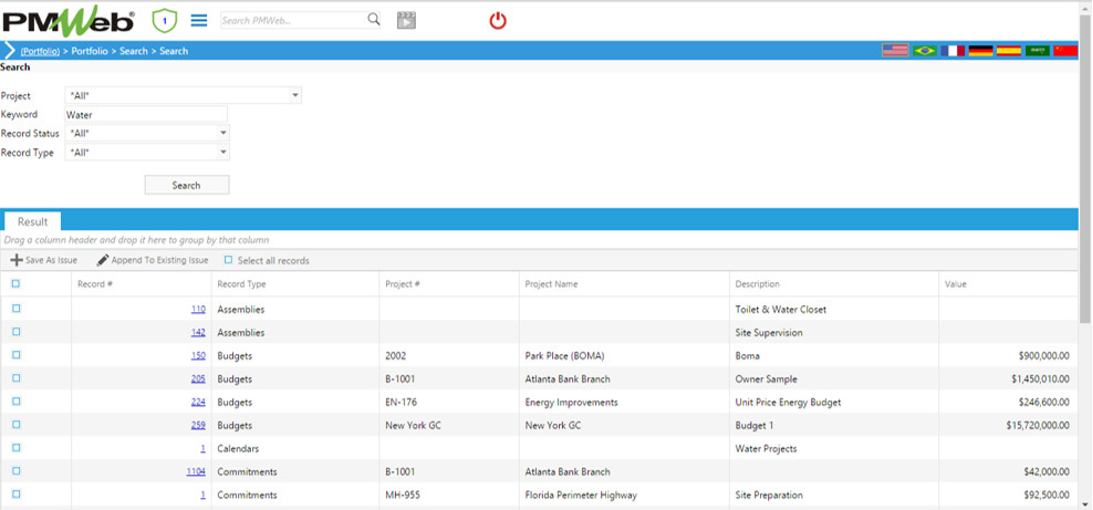Open record link 205
Screen dimensions: 1093x510
tap(198, 379)
